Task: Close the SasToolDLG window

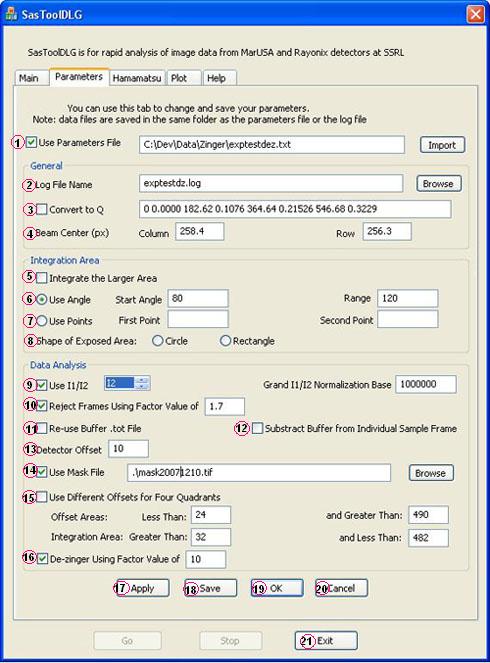Action: coord(476,14)
